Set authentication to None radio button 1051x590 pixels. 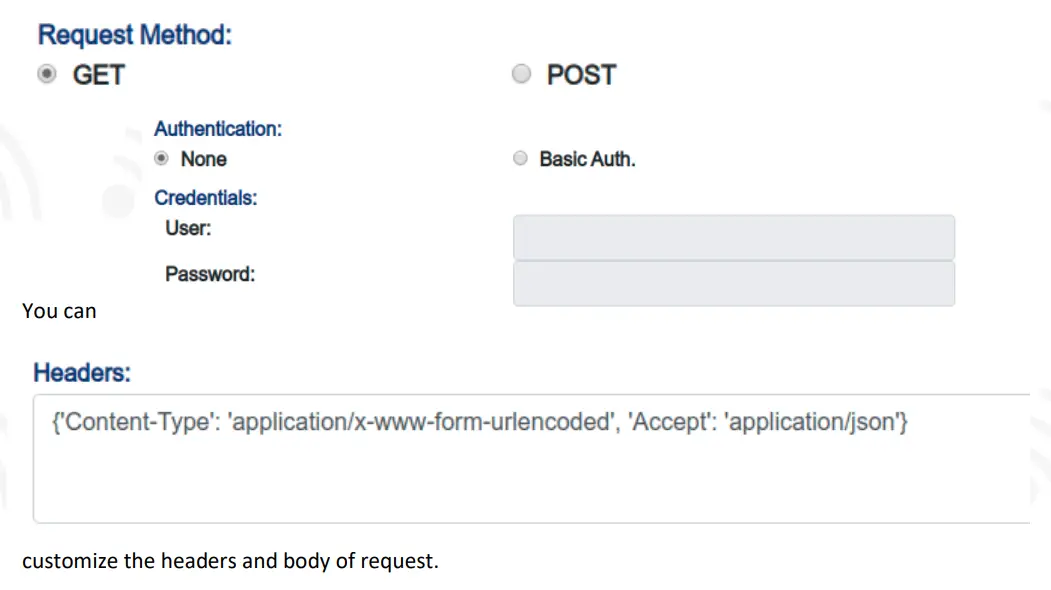point(161,159)
